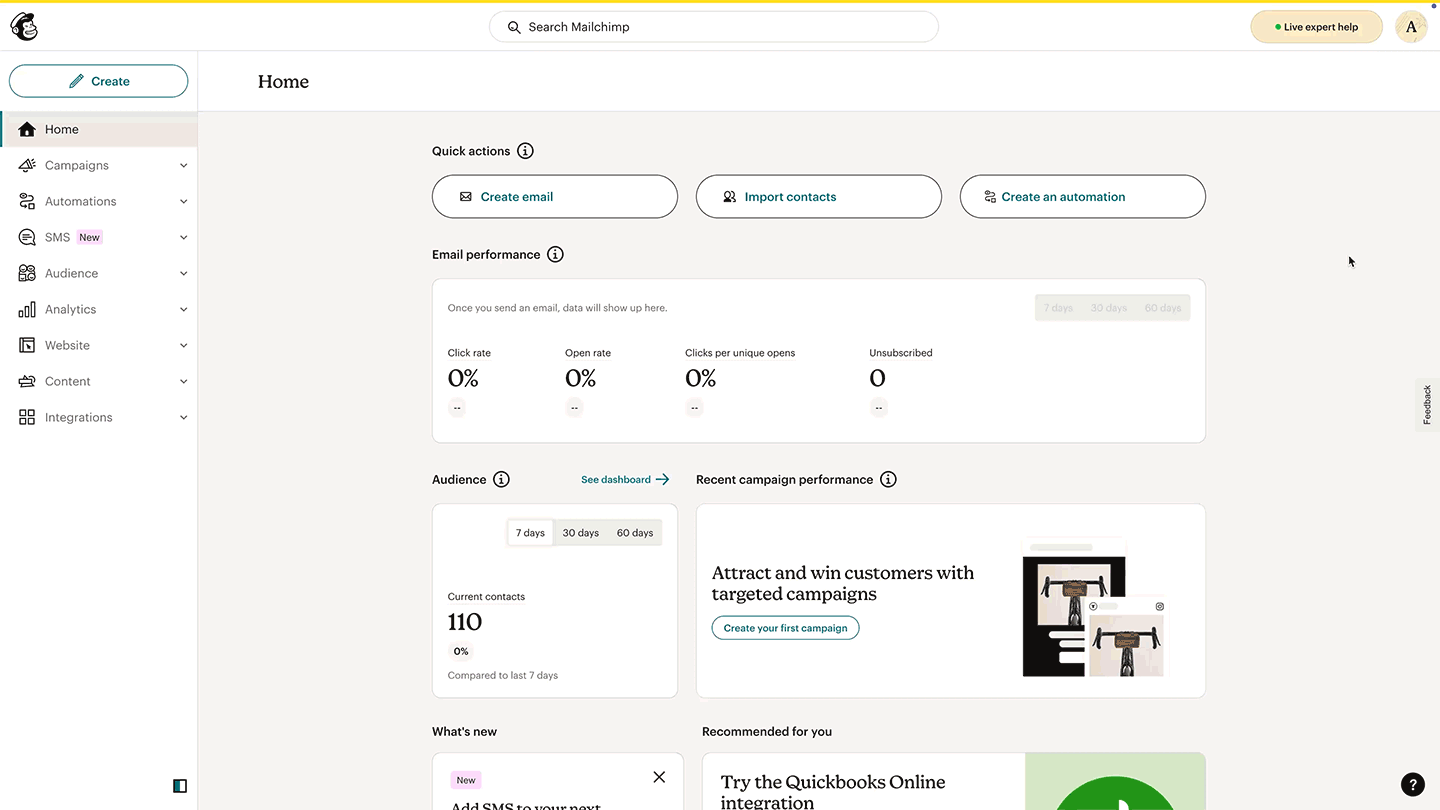Click the Mailchimp Freddie logo
Screen dimensions: 1440x810
pyautogui.click(x=24, y=27)
